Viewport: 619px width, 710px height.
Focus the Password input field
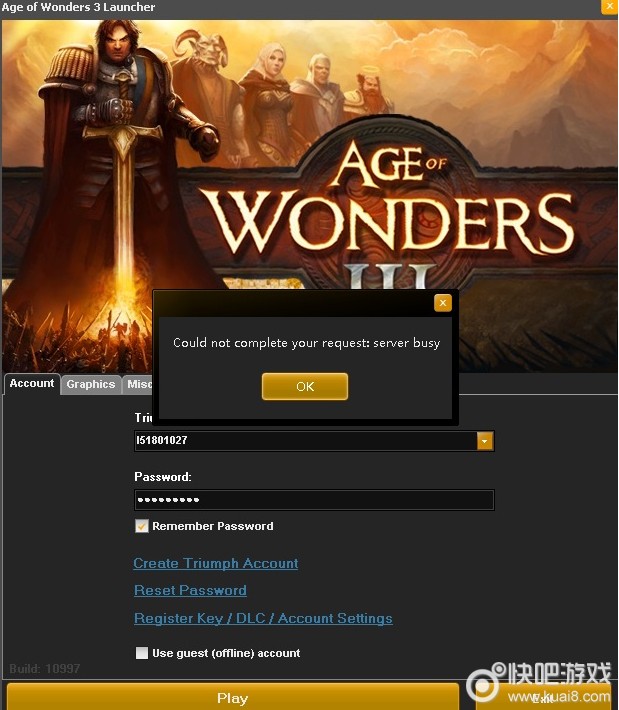click(x=314, y=500)
